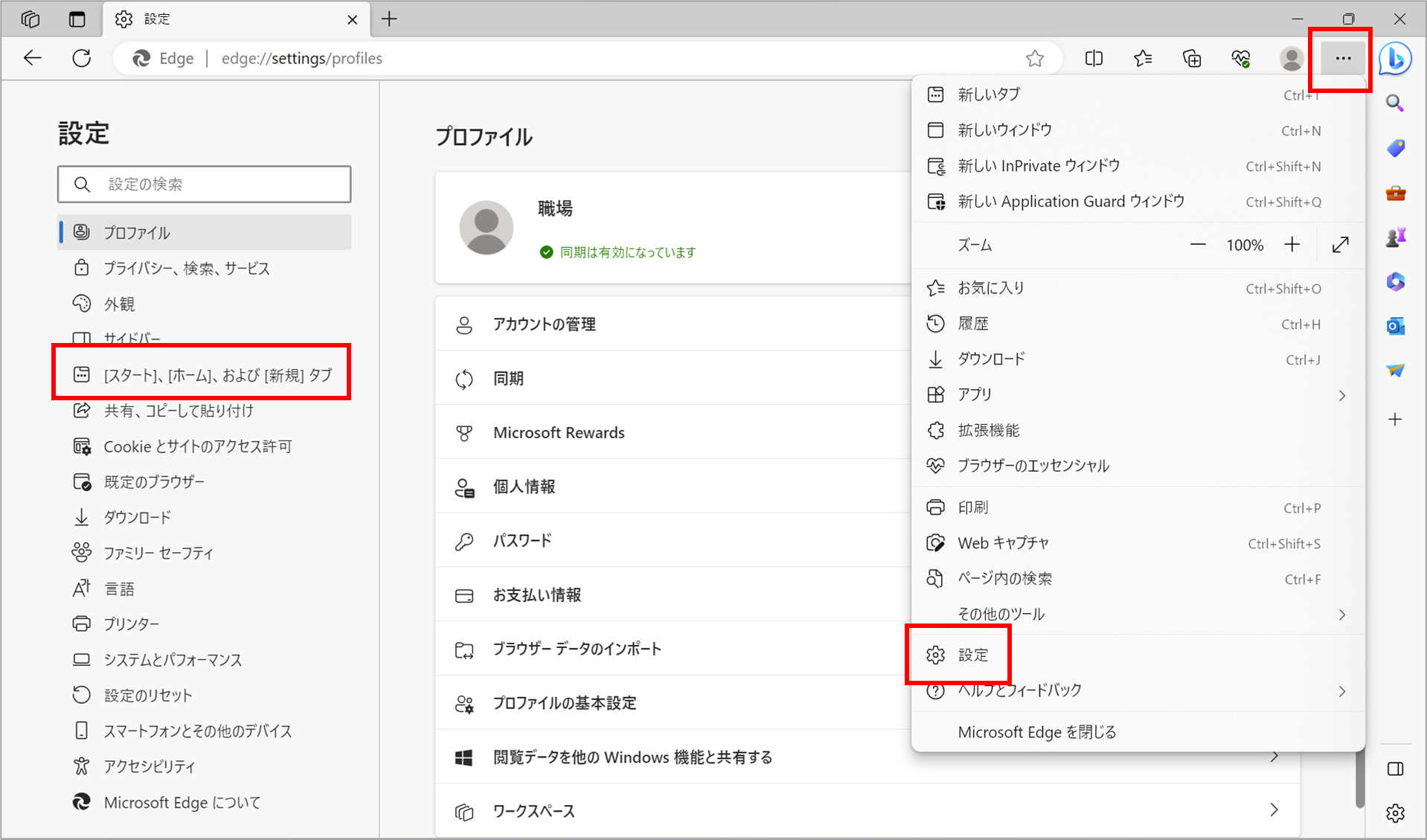Choose 新しい InPrivate ウィンドウ menu item
The width and height of the screenshot is (1427, 840).
point(1039,166)
